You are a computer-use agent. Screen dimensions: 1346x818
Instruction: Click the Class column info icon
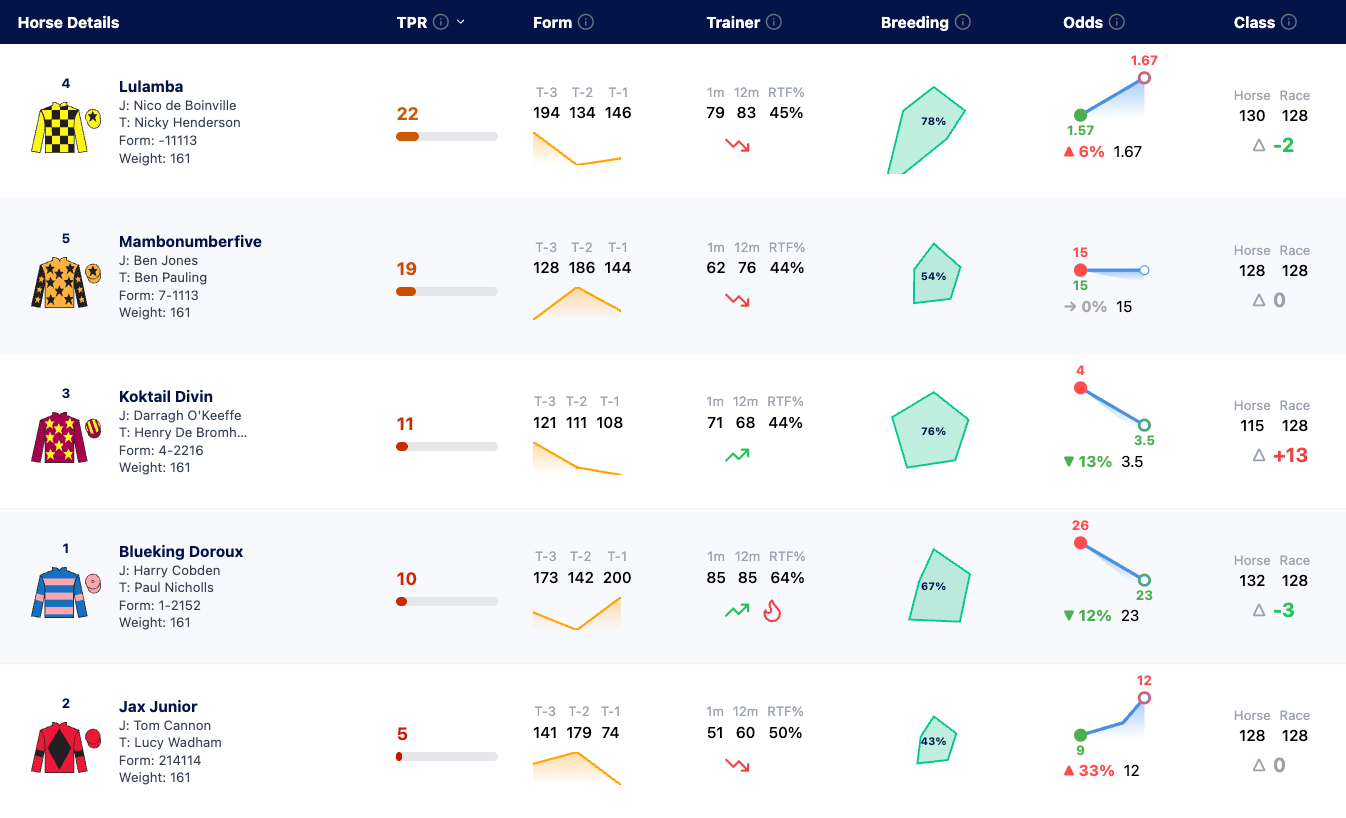click(x=1289, y=22)
